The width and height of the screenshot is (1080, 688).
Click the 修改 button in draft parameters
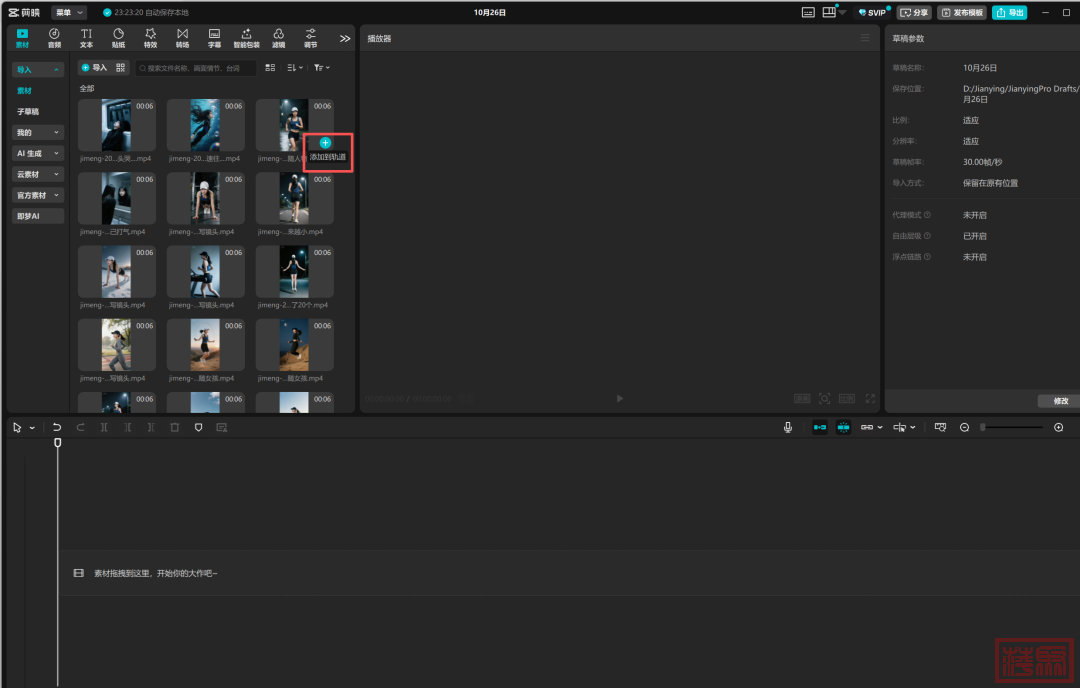pyautogui.click(x=1060, y=401)
